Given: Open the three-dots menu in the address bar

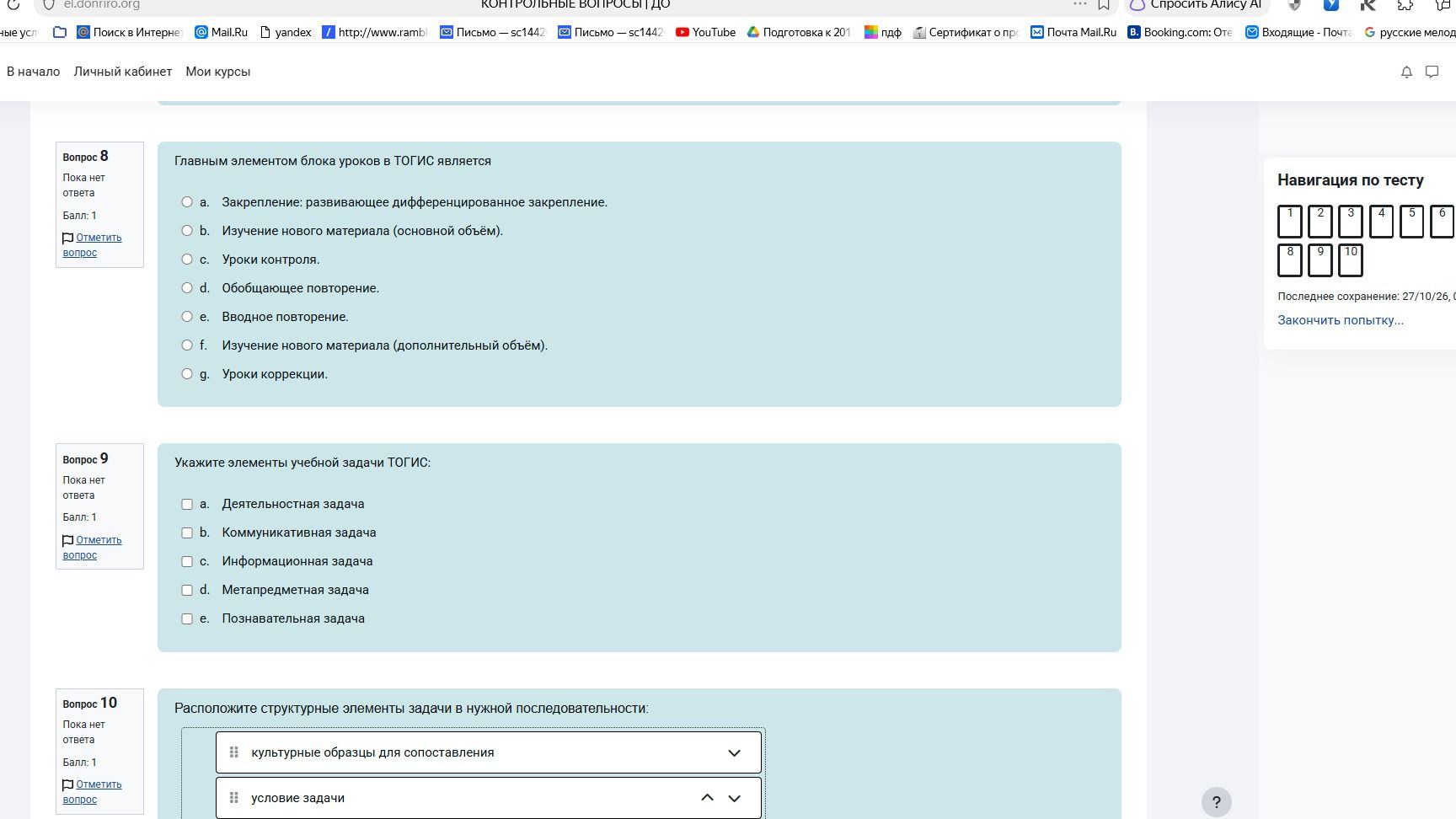Looking at the screenshot, I should [x=1080, y=4].
